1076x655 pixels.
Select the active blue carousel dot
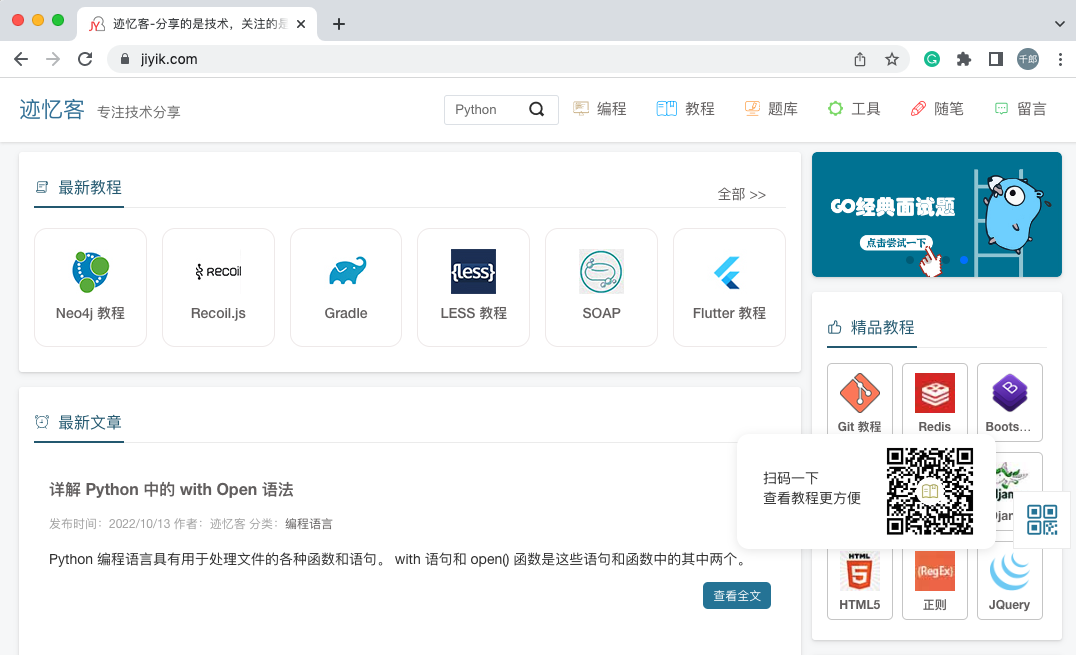[964, 260]
